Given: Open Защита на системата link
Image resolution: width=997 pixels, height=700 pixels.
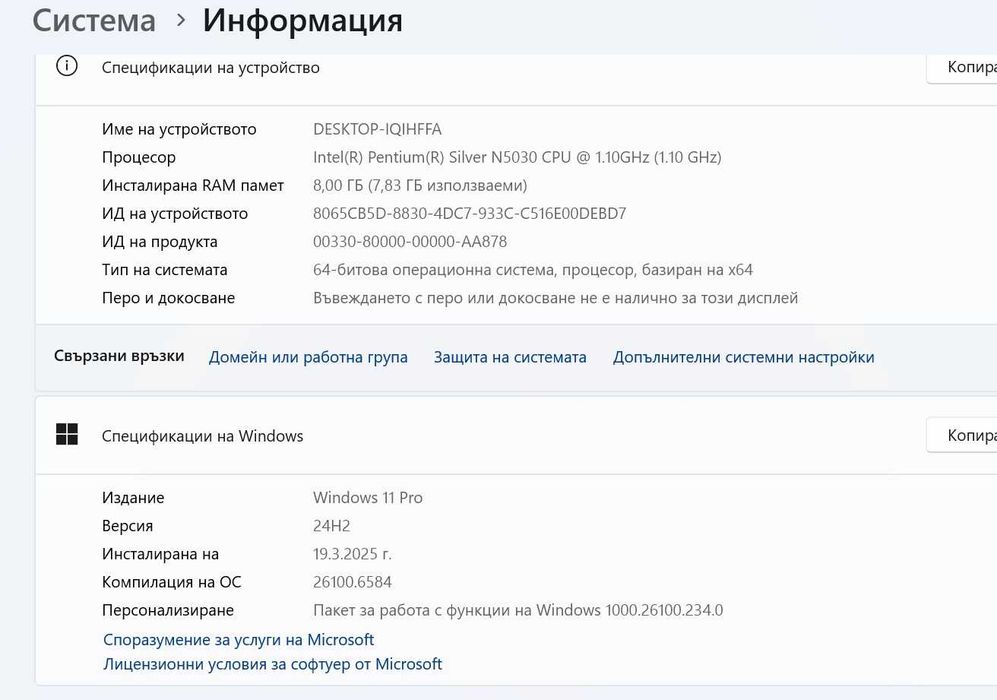Looking at the screenshot, I should click(510, 357).
